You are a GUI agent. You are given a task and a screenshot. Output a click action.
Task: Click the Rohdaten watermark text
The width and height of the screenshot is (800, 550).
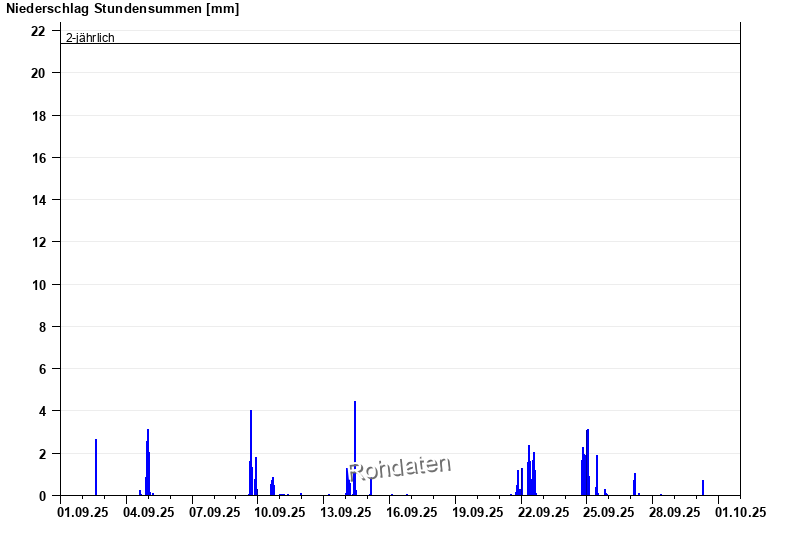tap(400, 467)
